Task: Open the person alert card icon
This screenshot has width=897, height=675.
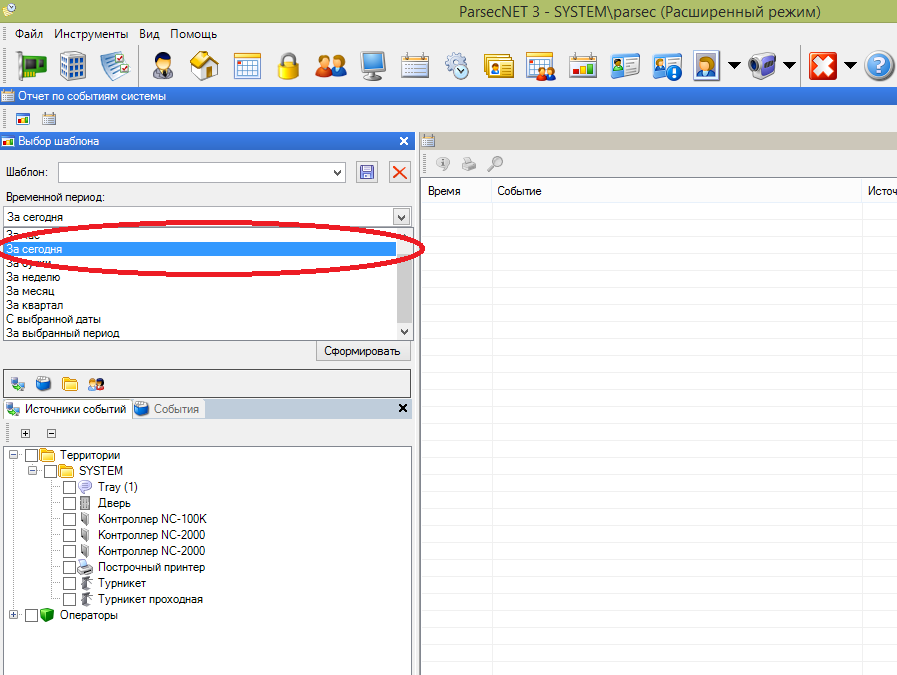Action: tap(667, 66)
